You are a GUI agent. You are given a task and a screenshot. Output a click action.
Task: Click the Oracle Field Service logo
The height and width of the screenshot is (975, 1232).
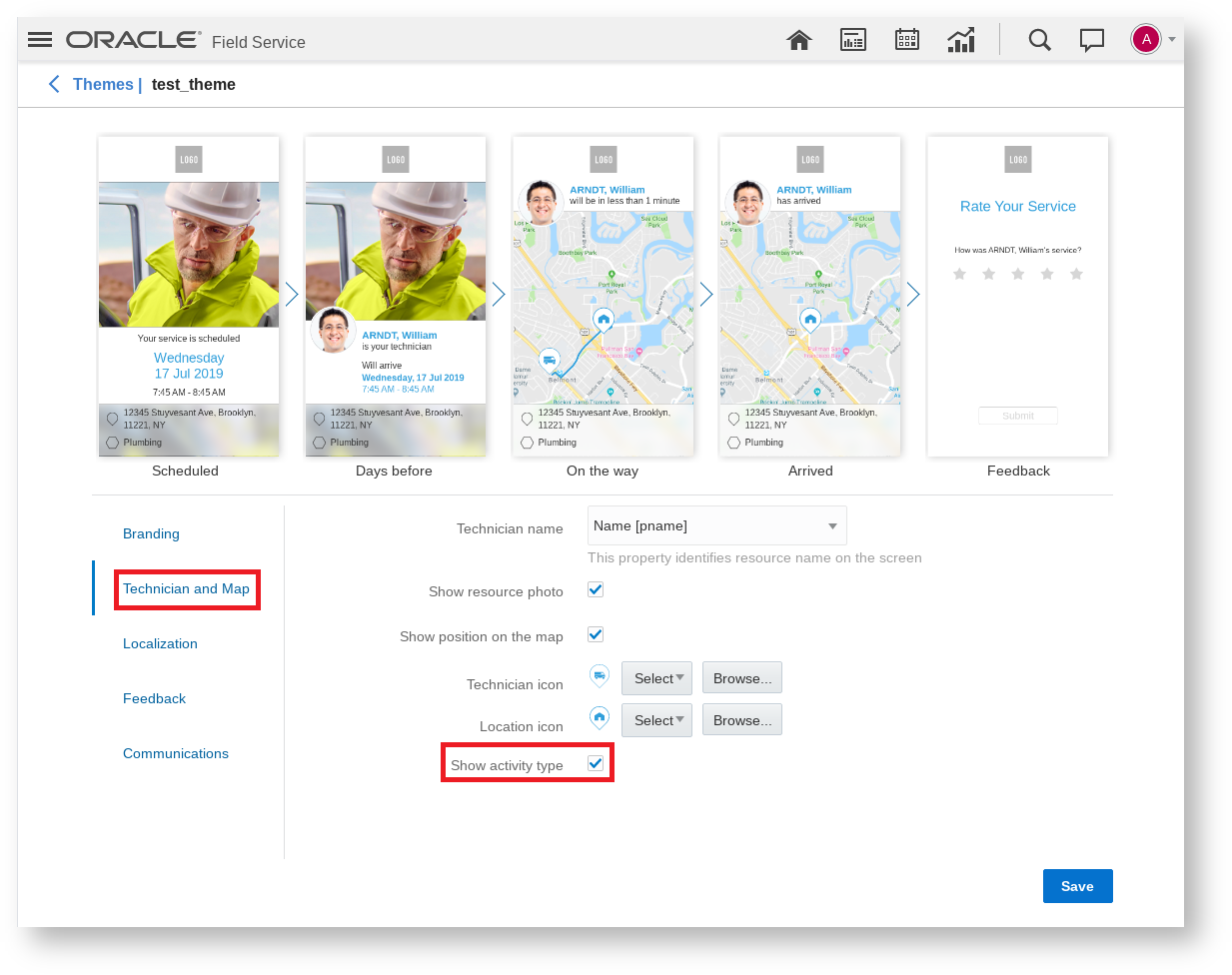[186, 40]
